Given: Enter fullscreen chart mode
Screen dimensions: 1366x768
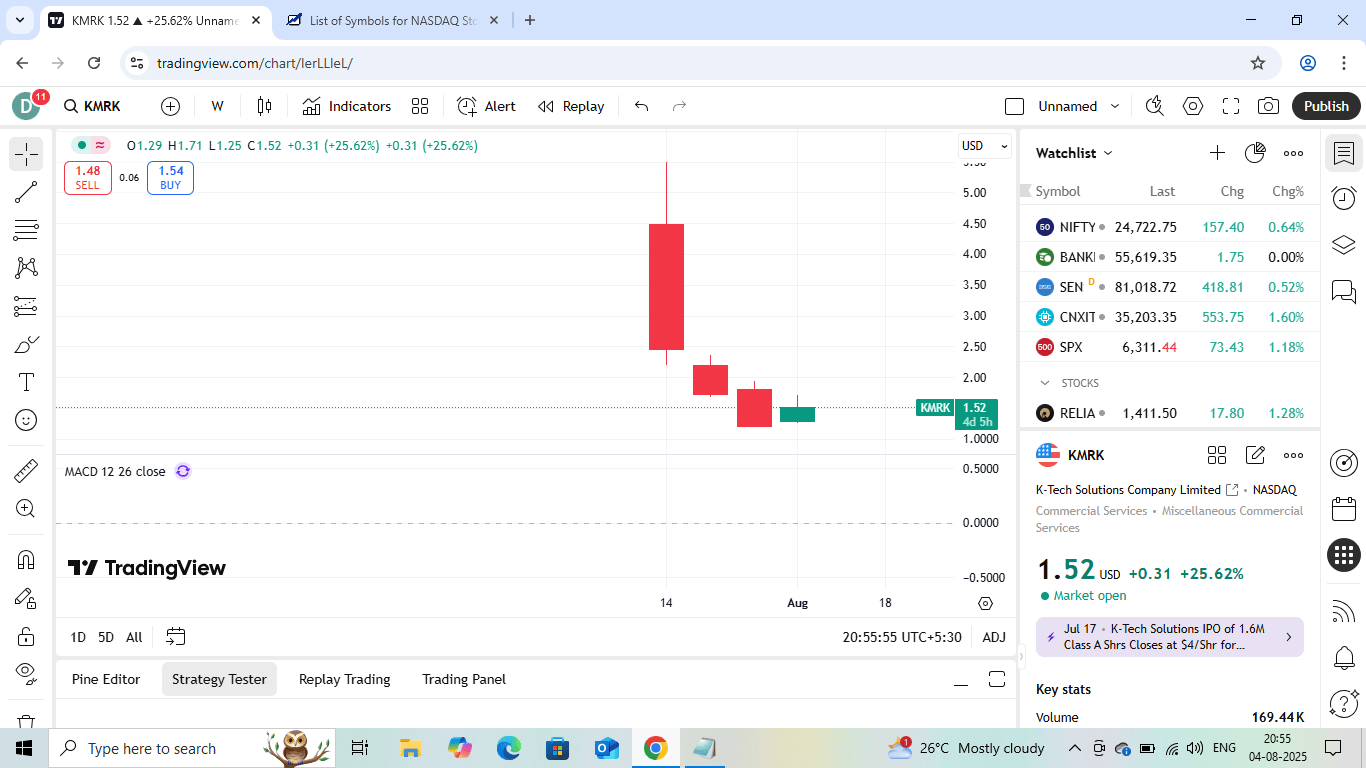Looking at the screenshot, I should (x=1231, y=106).
